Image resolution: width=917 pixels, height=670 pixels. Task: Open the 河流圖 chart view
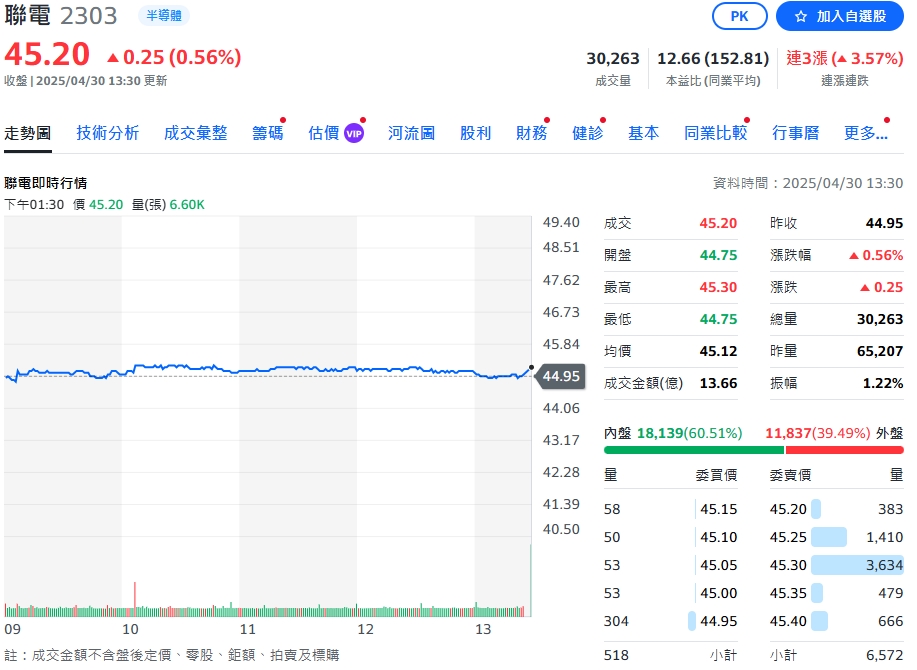tap(411, 132)
